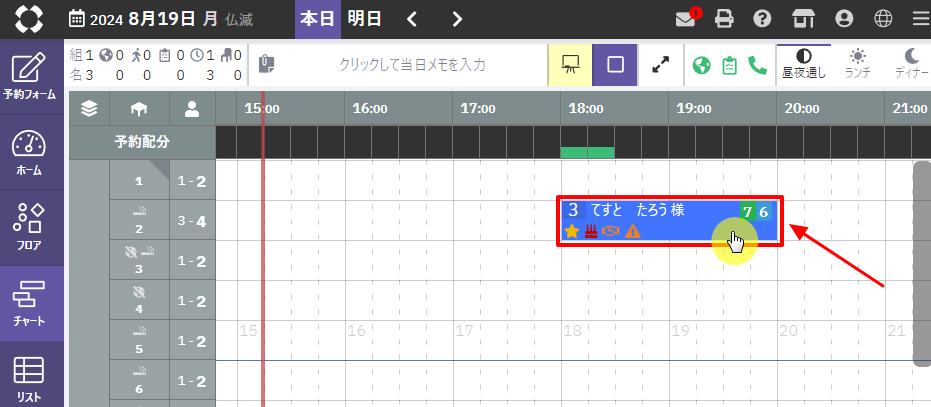Click the green 7 badge on reservation
Image resolution: width=931 pixels, height=407 pixels.
[748, 211]
